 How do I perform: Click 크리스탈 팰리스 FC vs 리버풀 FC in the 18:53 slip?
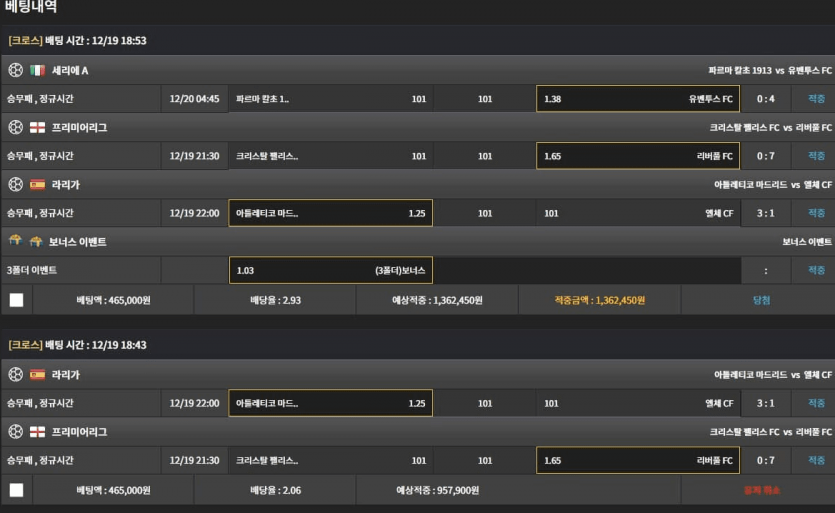pos(771,127)
